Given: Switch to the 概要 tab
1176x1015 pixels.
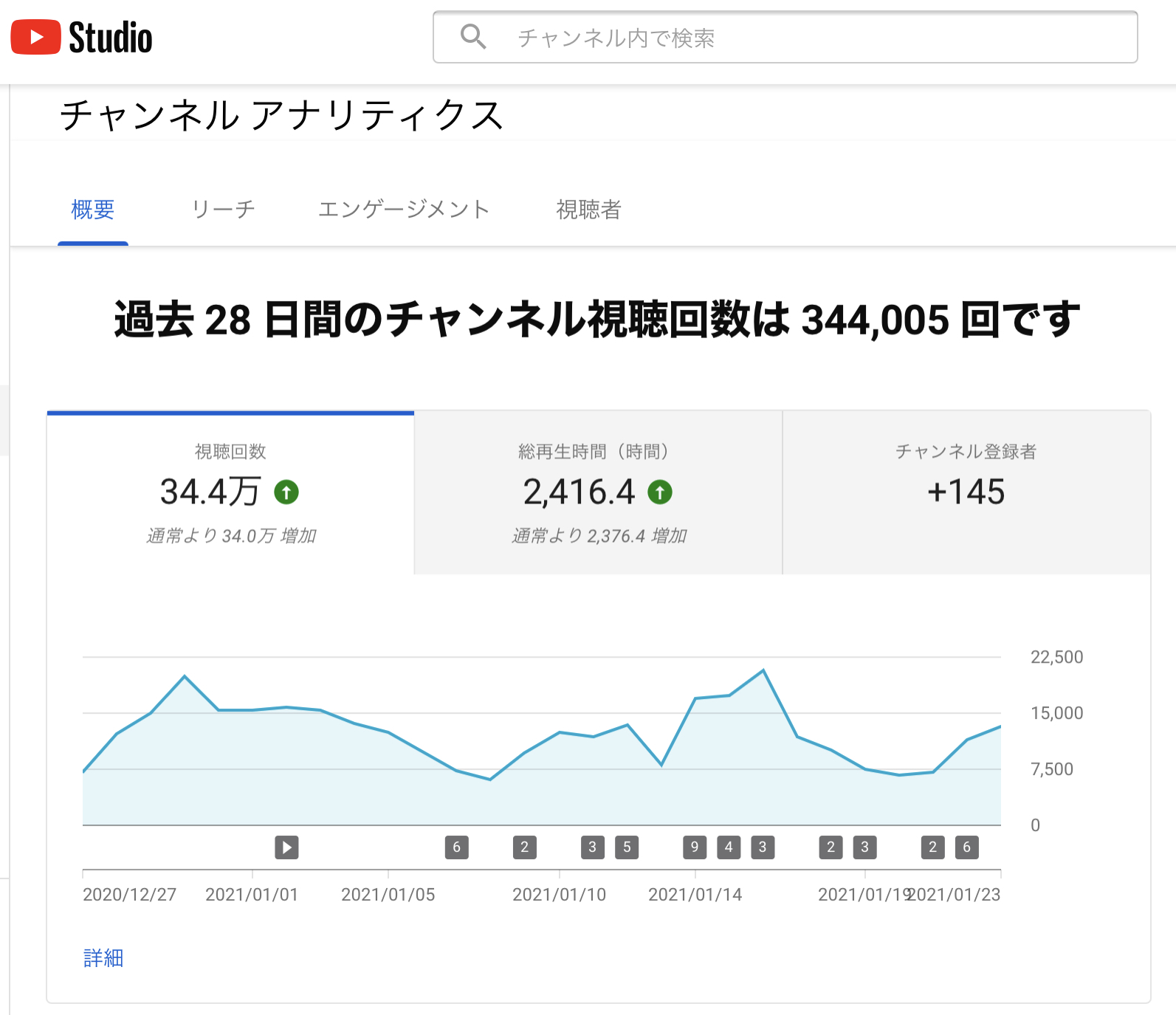Looking at the screenshot, I should (93, 210).
